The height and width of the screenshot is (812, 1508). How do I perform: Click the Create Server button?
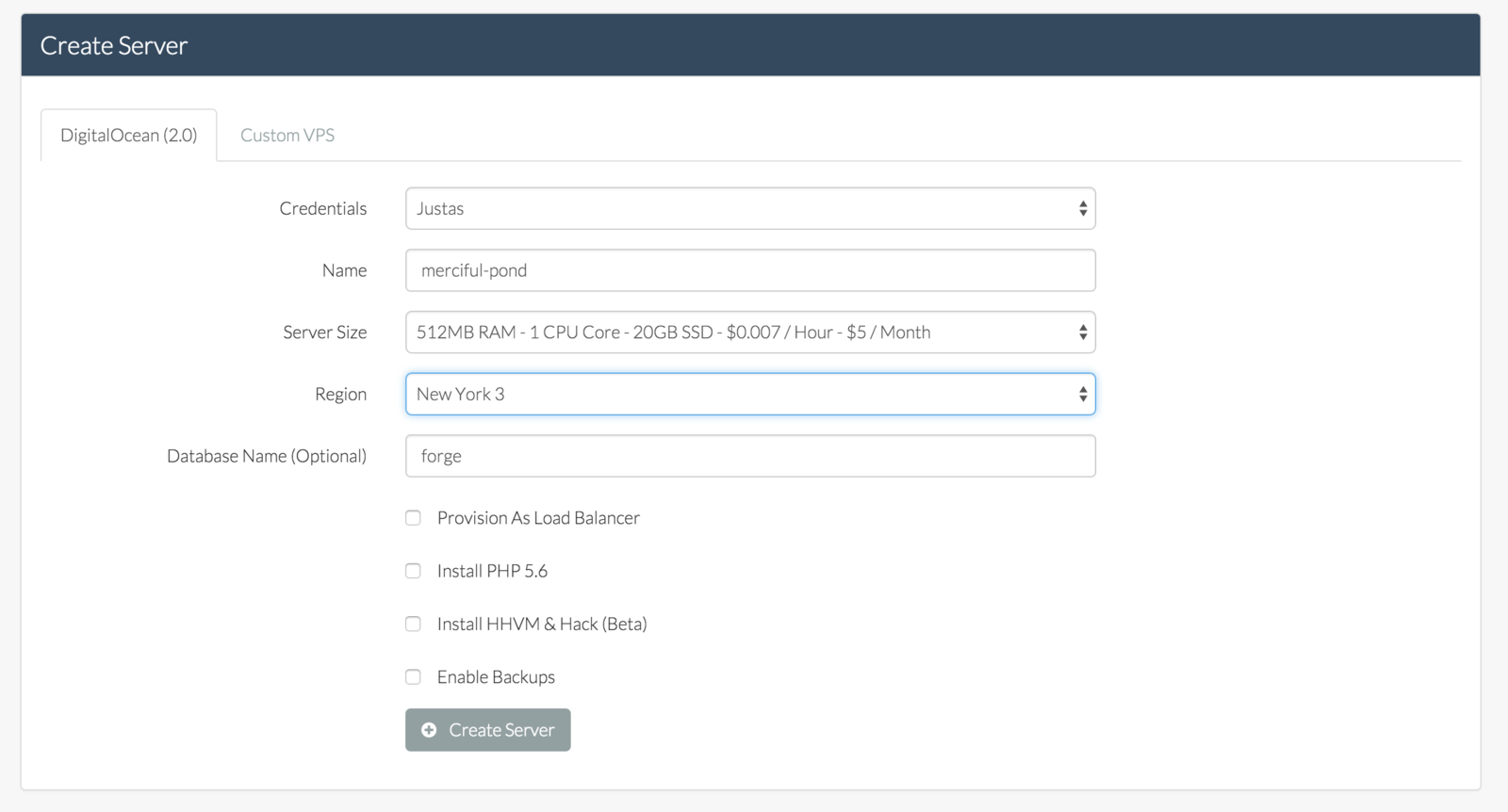tap(488, 730)
